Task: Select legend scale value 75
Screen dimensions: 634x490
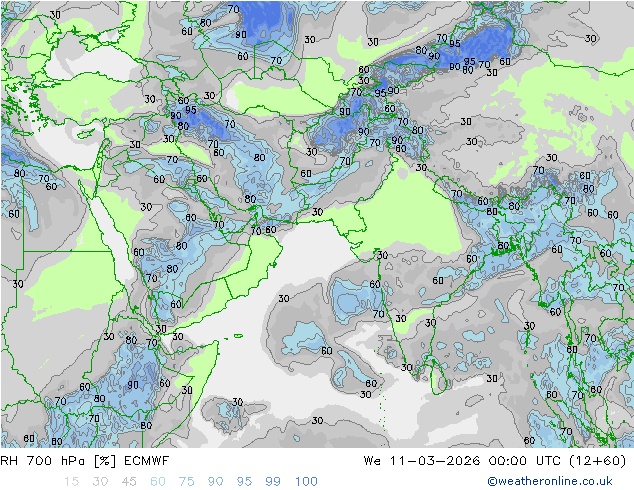Action: click(186, 482)
